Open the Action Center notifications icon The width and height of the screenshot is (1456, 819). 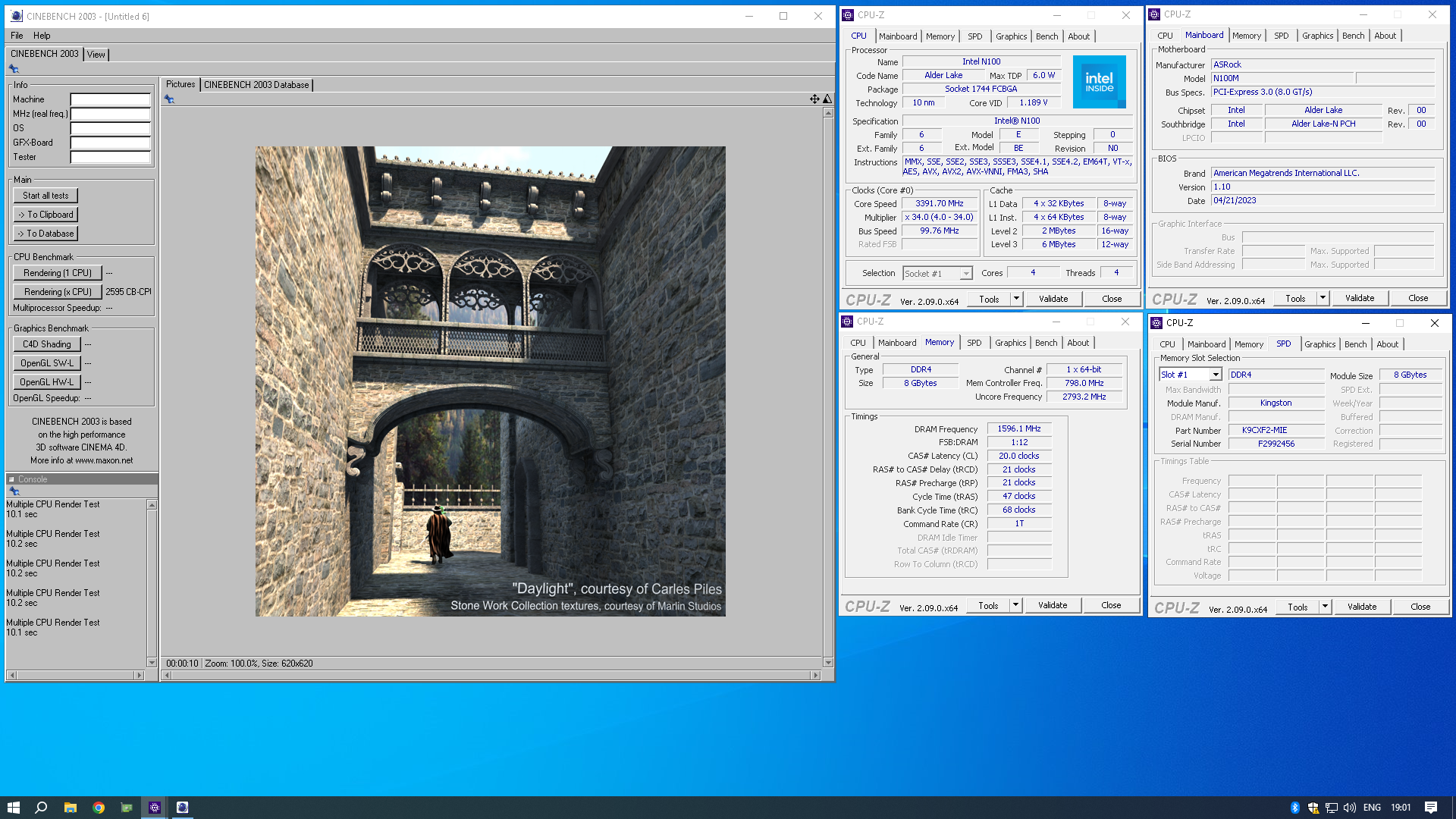point(1431,808)
